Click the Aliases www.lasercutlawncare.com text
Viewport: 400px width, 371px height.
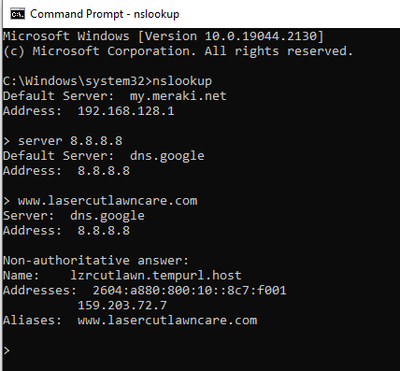(167, 320)
